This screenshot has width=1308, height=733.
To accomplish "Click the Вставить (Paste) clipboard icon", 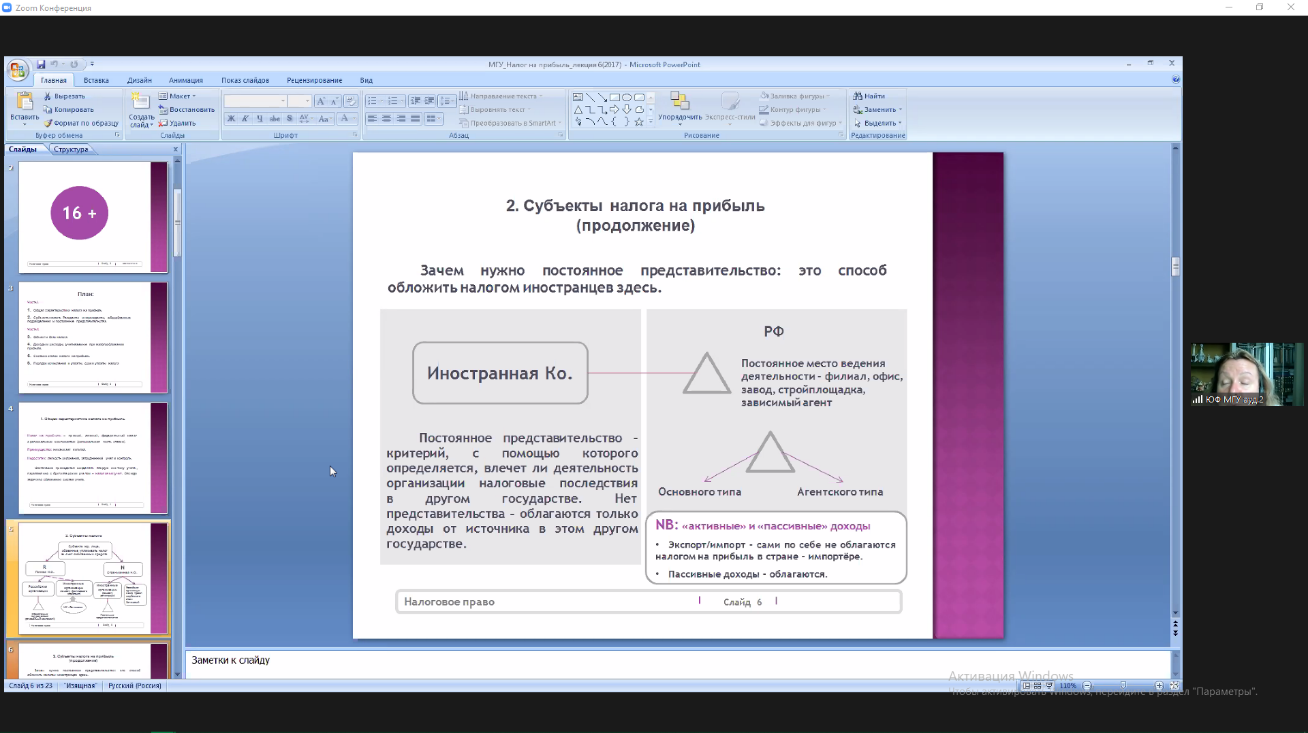I will (x=24, y=102).
